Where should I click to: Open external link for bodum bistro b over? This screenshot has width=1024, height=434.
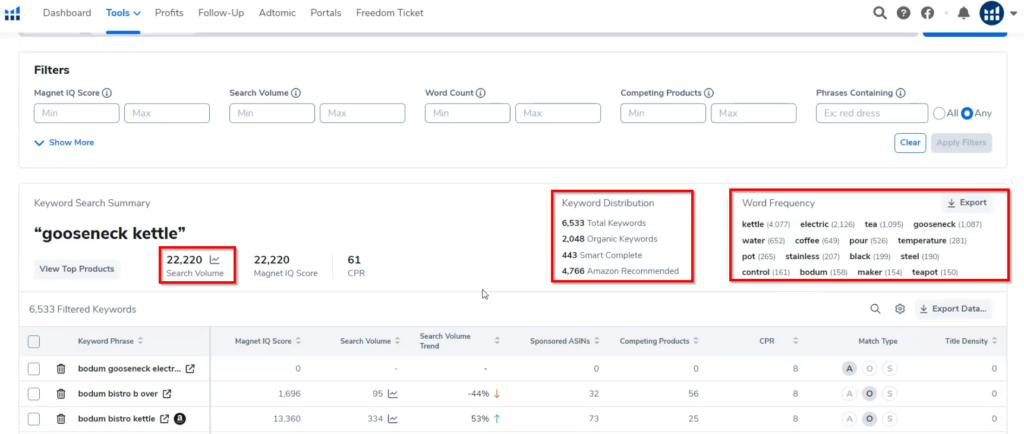click(167, 394)
